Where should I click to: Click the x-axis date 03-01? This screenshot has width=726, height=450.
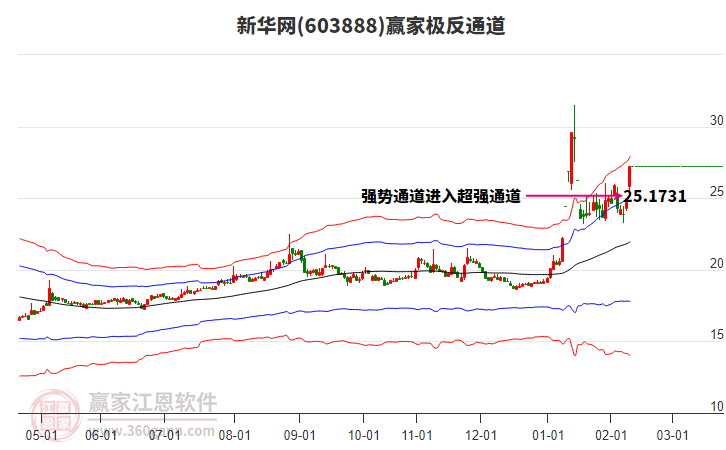[672, 436]
